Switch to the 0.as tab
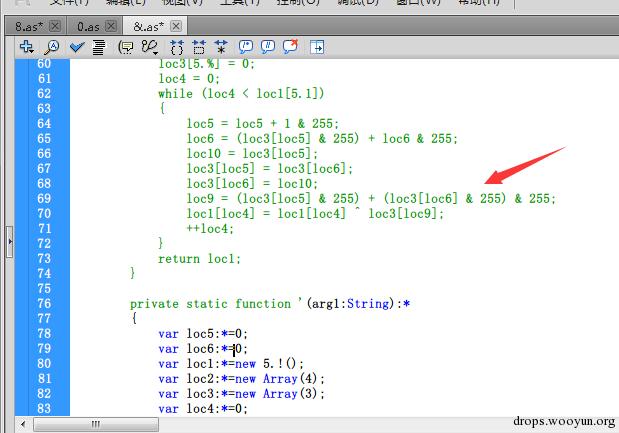This screenshot has height=433, width=619. [x=89, y=25]
